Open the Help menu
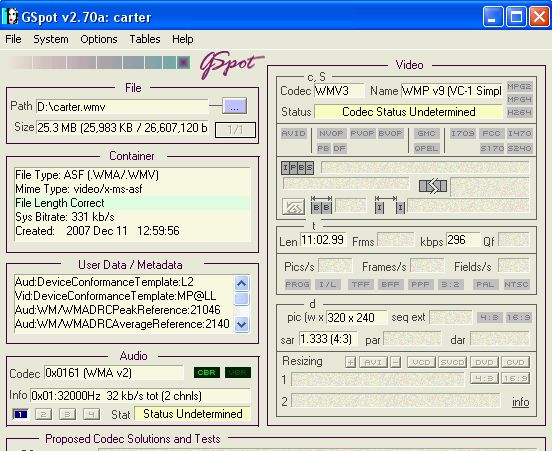 coord(182,39)
